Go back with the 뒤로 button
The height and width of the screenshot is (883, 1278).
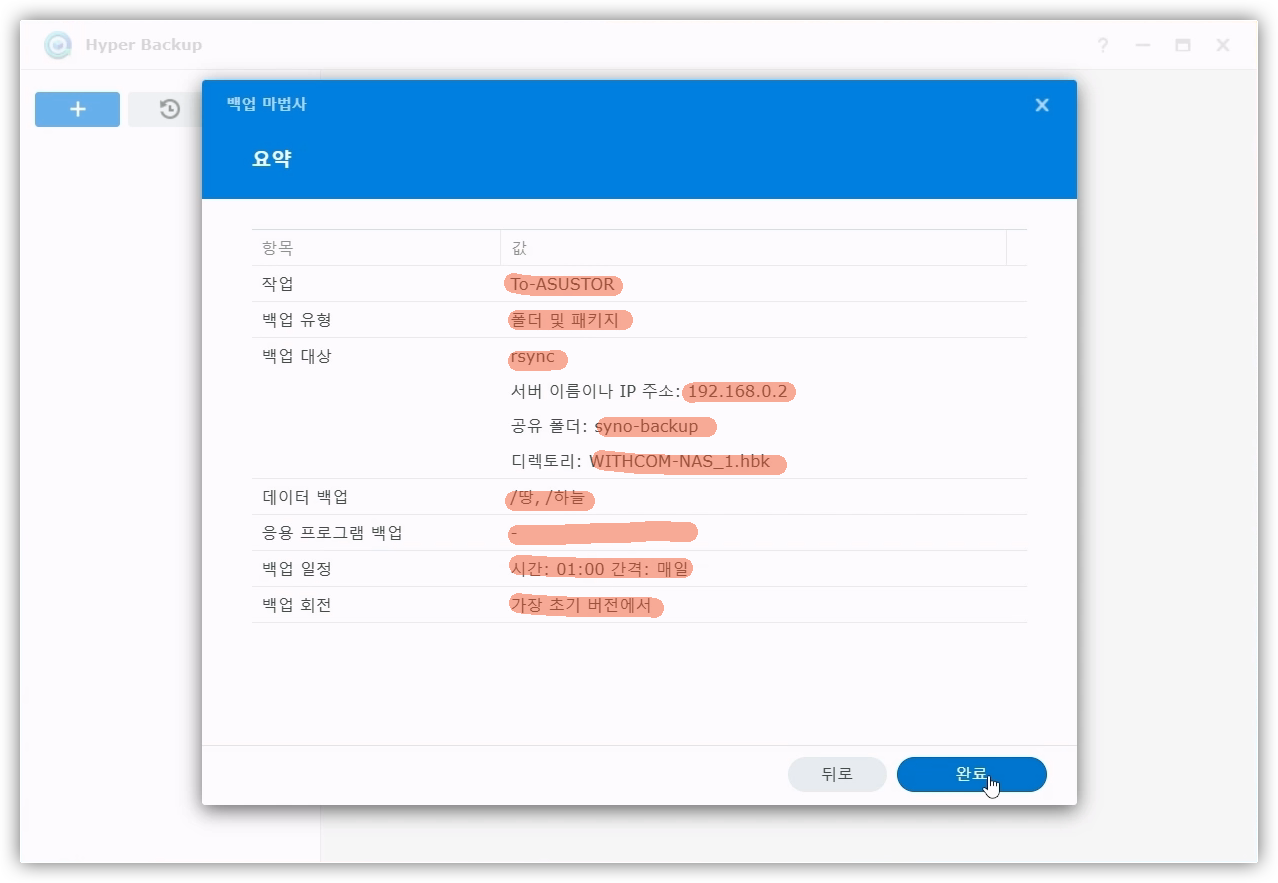[836, 774]
